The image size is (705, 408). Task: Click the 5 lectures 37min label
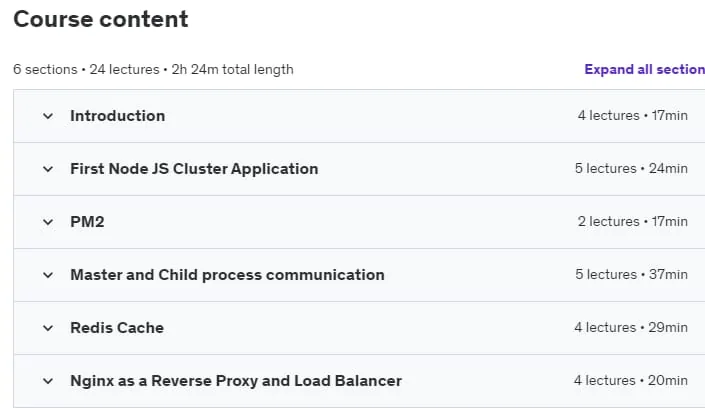[631, 275]
